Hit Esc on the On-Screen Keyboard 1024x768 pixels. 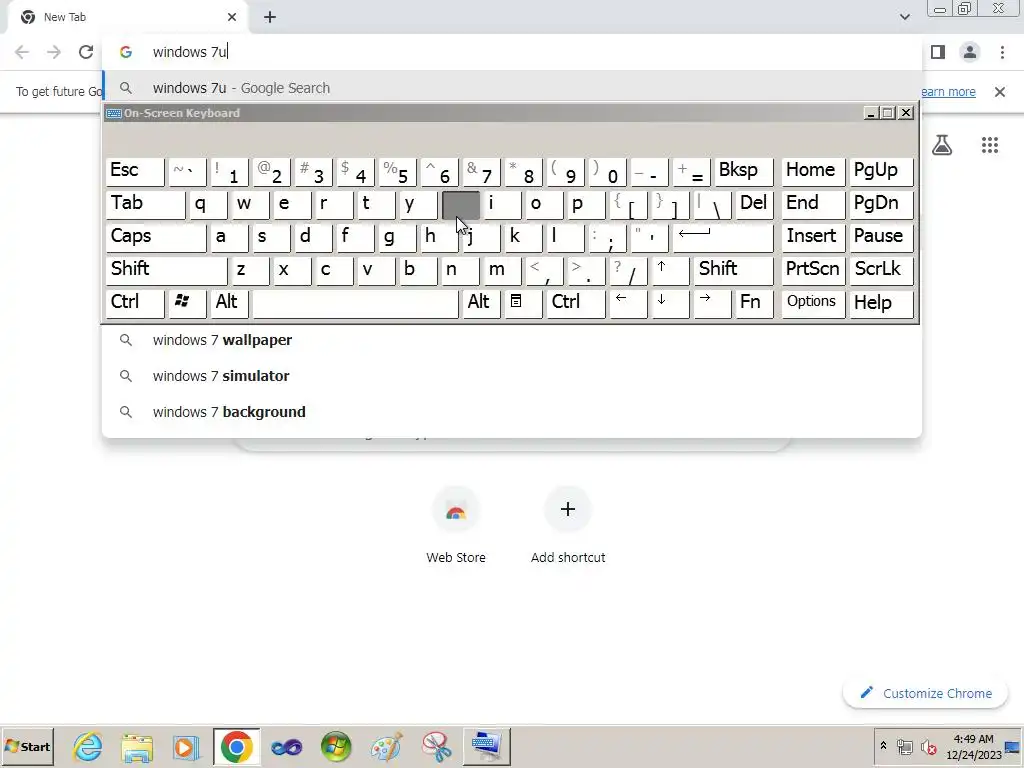coord(135,172)
